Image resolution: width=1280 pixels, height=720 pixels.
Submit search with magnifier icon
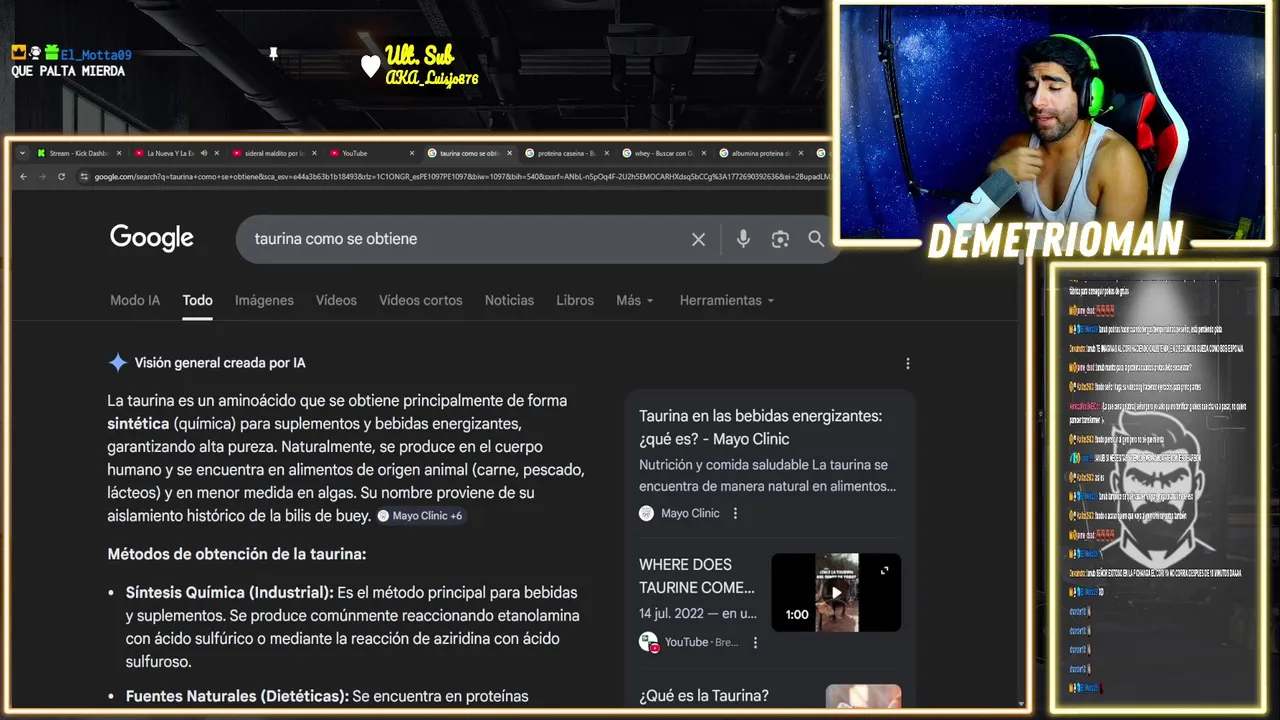(x=816, y=239)
